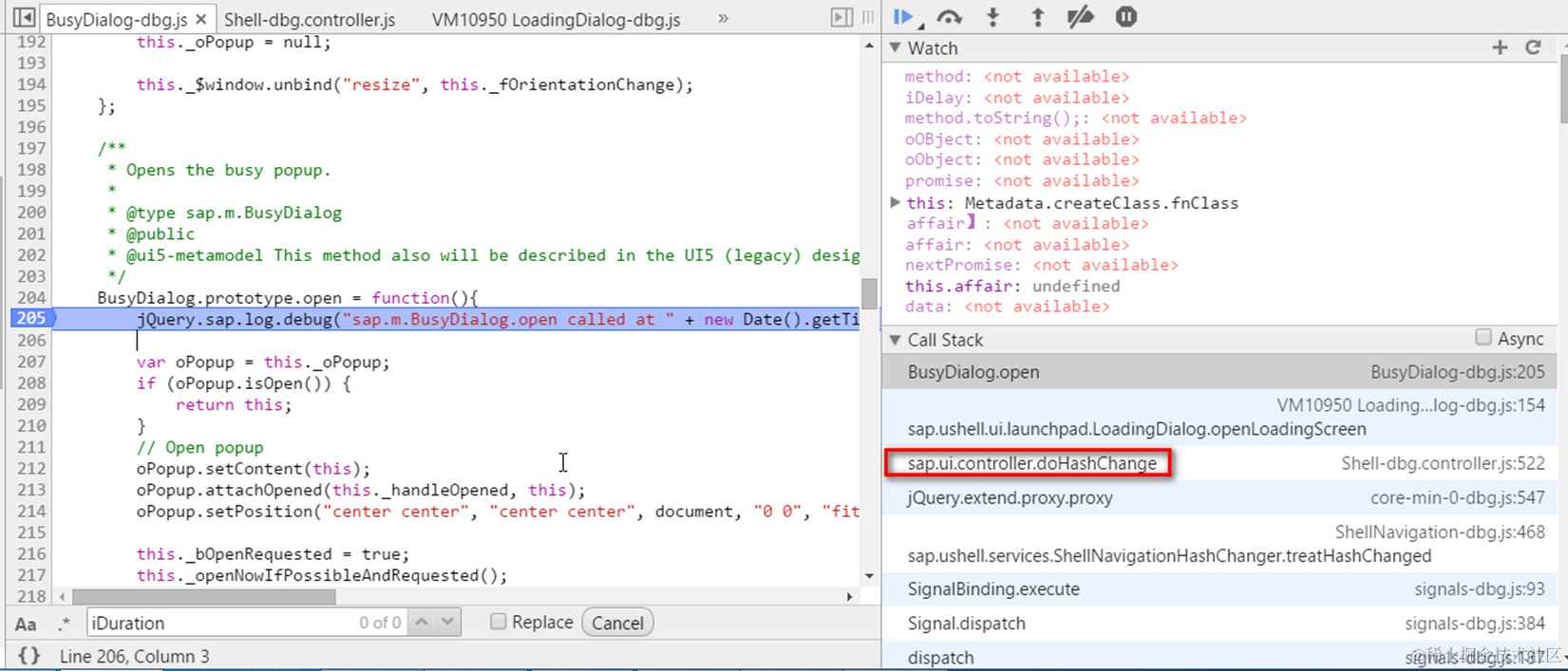Select the 'promise' watch expression
1568x671 pixels.
tap(1022, 180)
